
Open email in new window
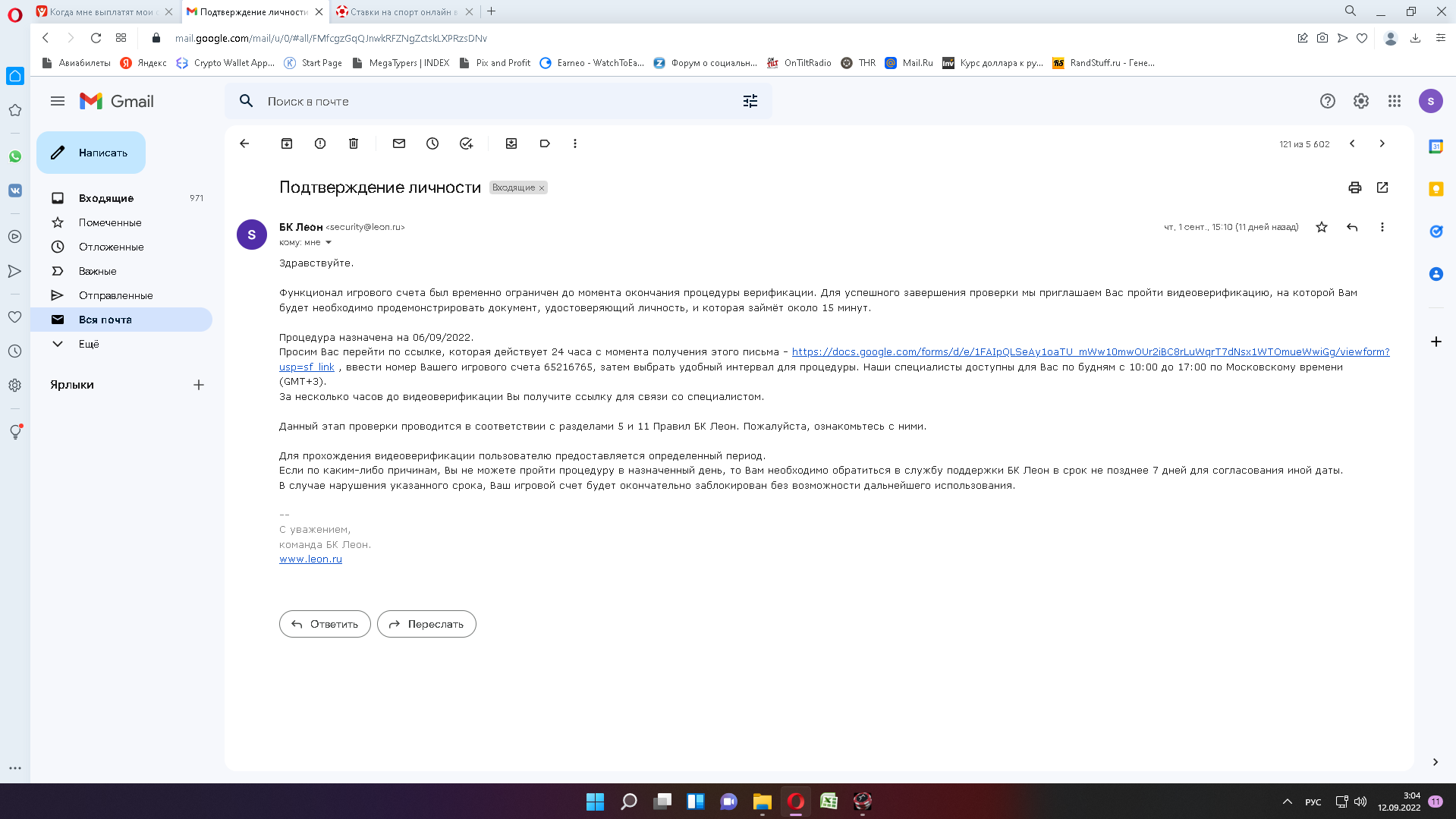(x=1382, y=187)
